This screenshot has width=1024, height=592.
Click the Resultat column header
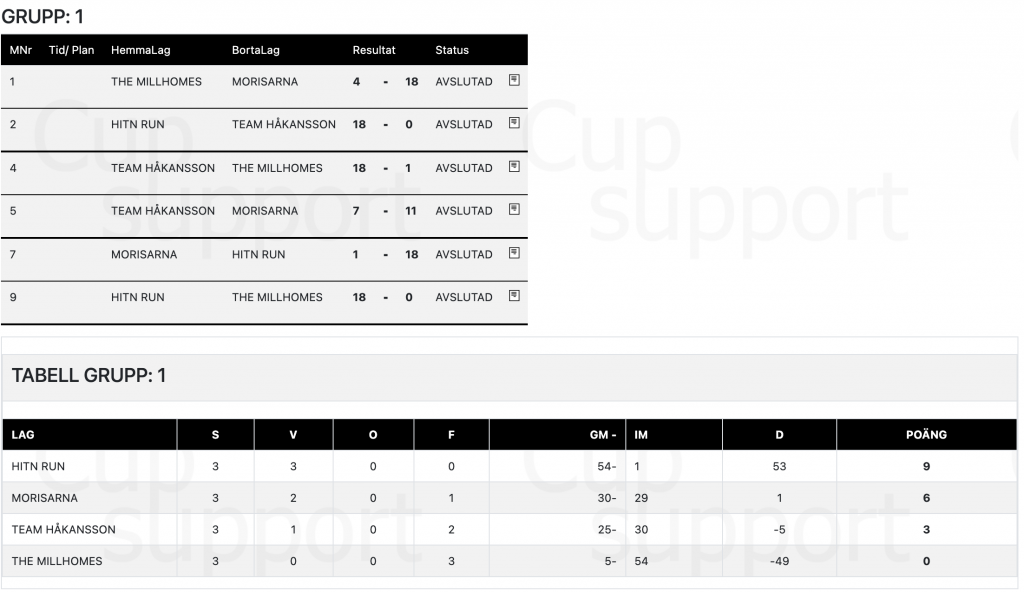pos(374,50)
